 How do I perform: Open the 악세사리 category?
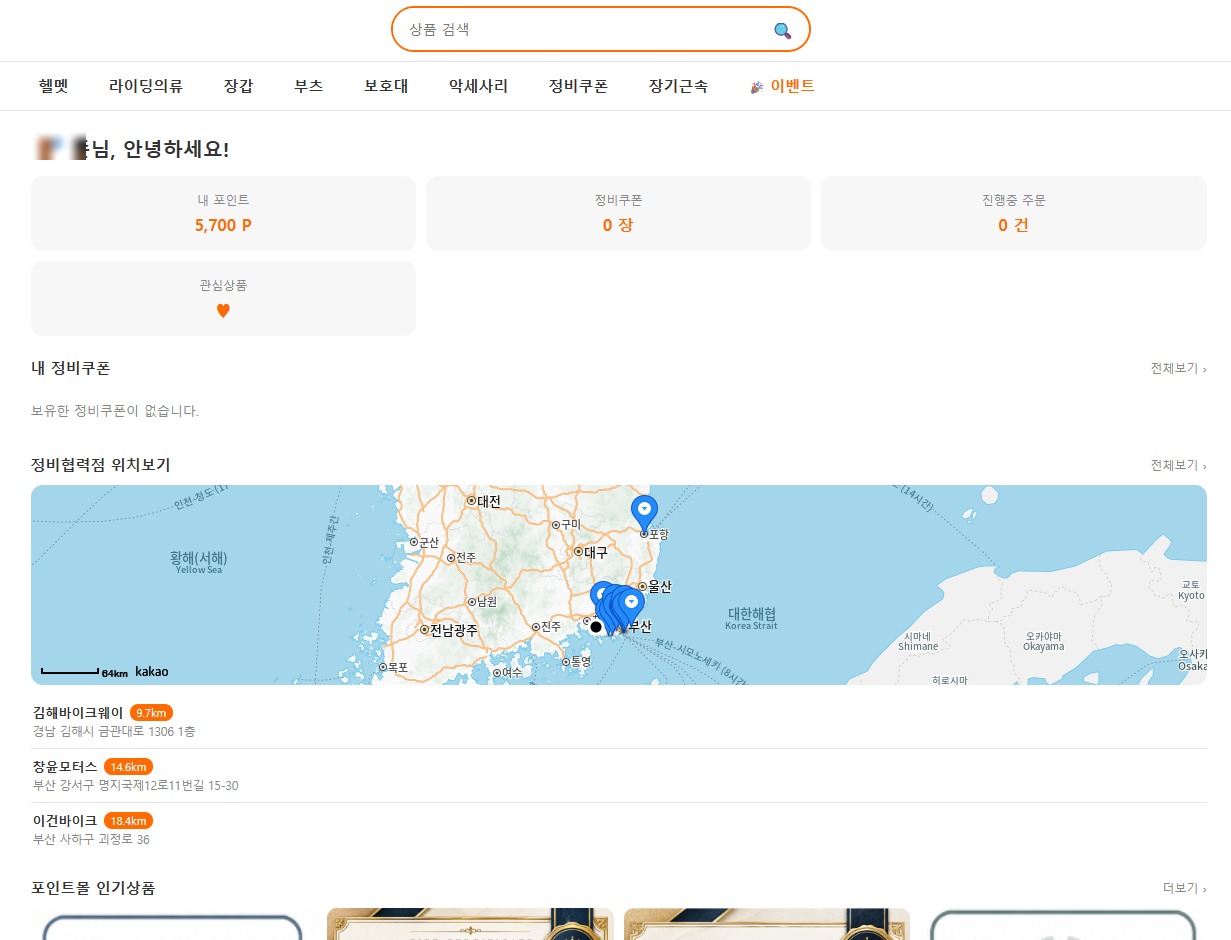tap(478, 86)
